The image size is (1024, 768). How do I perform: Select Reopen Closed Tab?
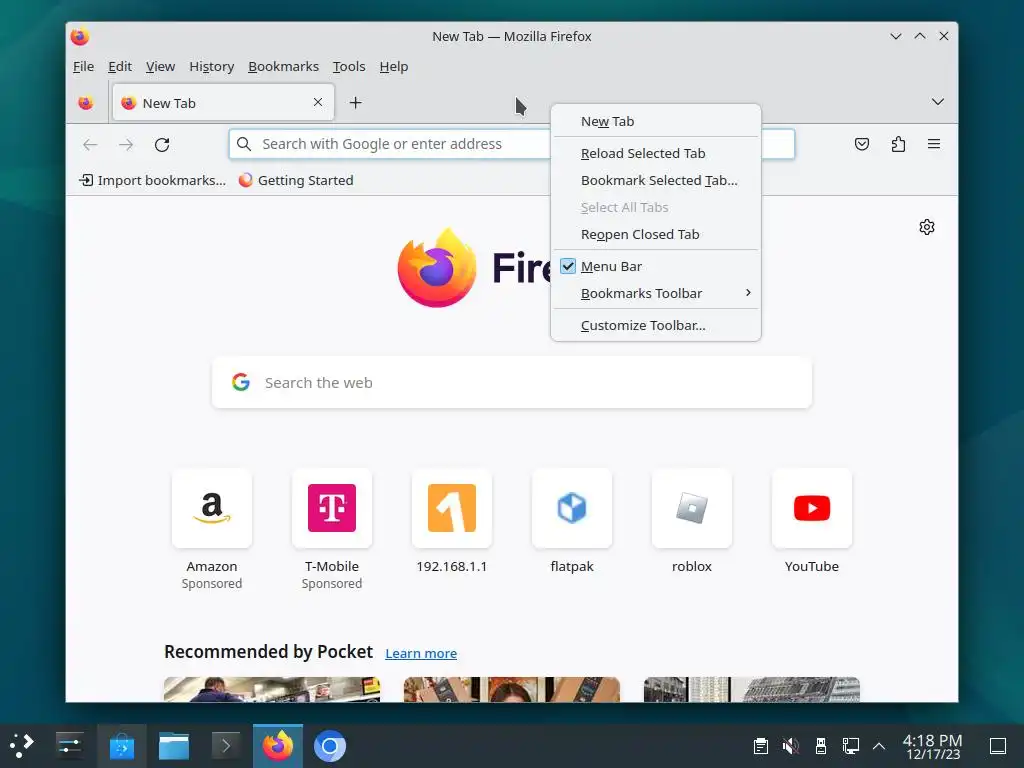point(656,234)
